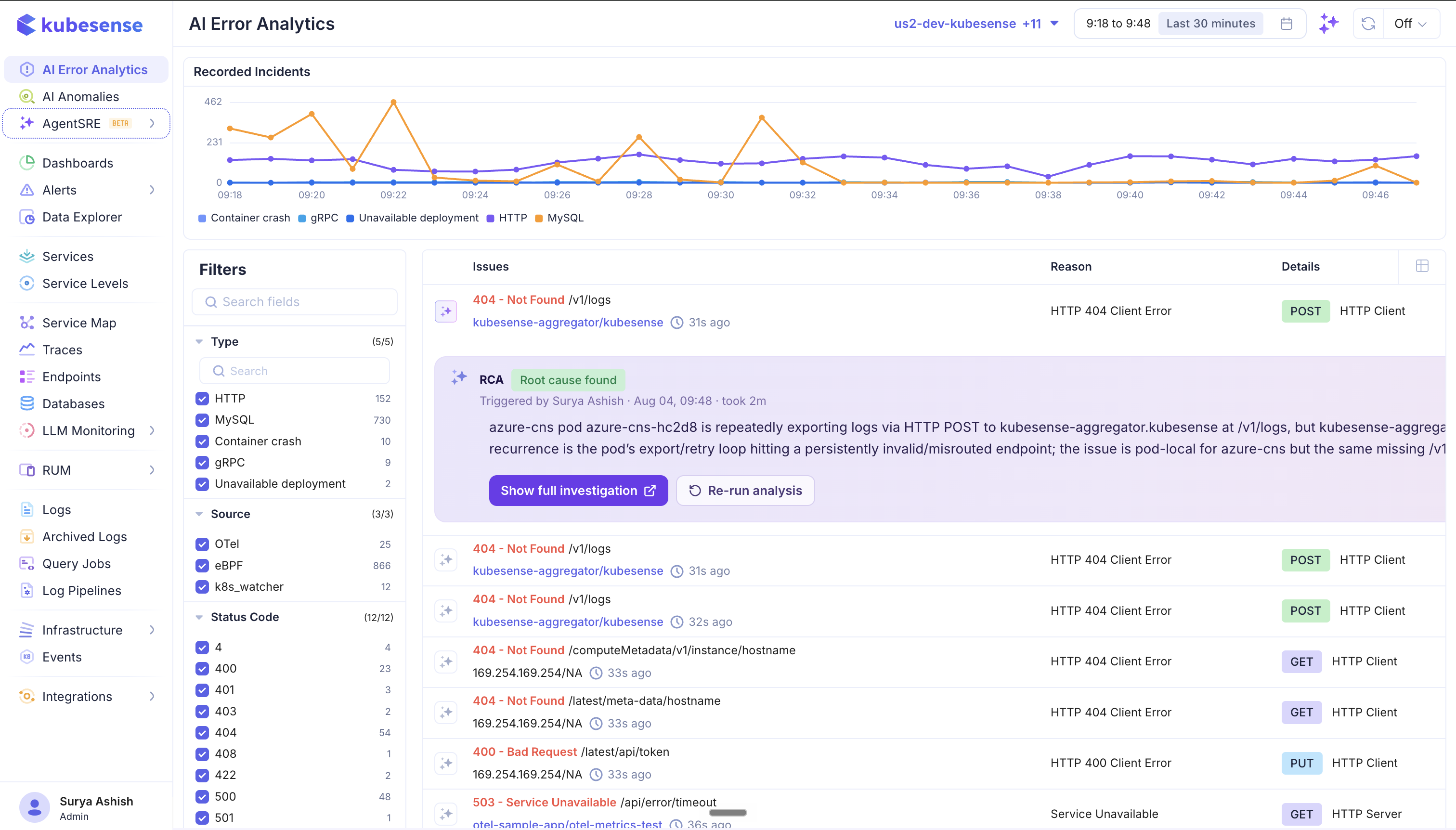Click the Service Map sidebar icon

(27, 323)
